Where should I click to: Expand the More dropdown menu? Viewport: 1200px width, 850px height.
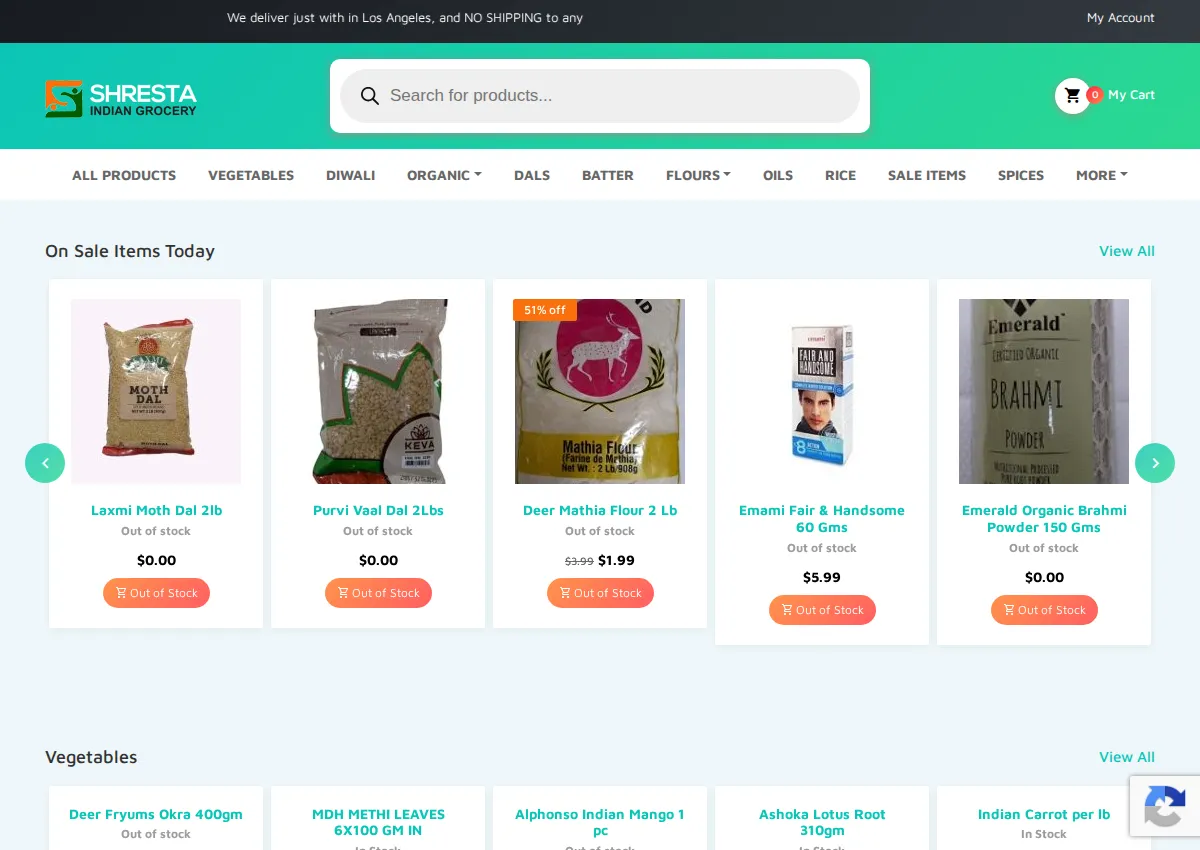point(1102,175)
